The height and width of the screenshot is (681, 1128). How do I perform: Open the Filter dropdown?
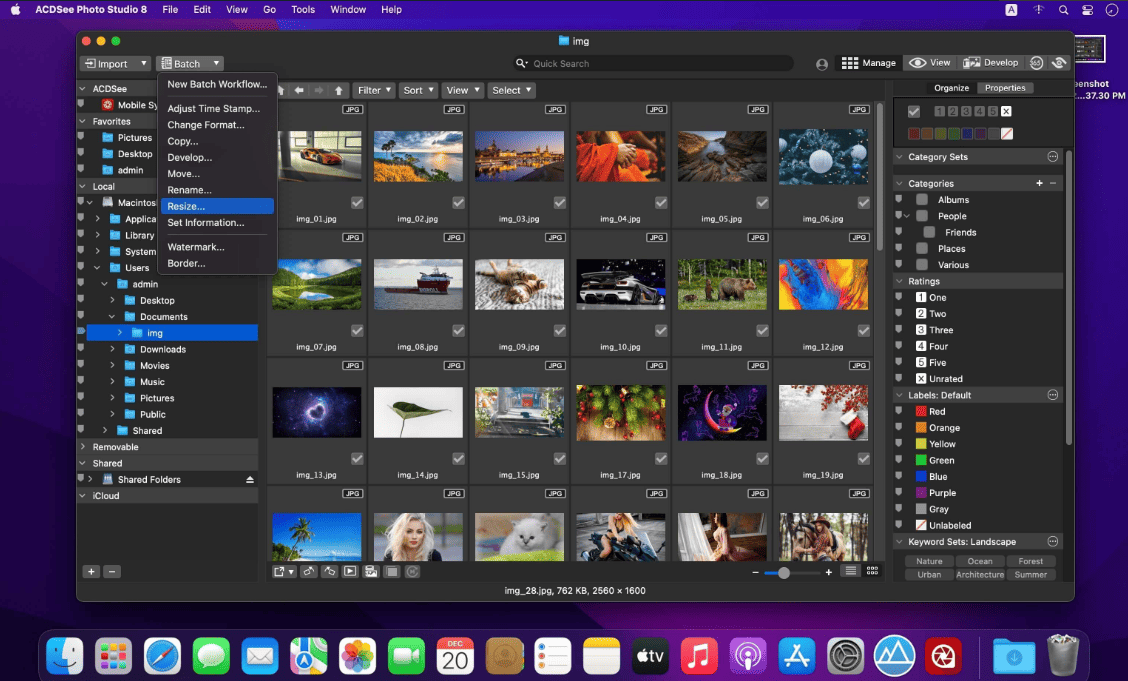(x=373, y=91)
